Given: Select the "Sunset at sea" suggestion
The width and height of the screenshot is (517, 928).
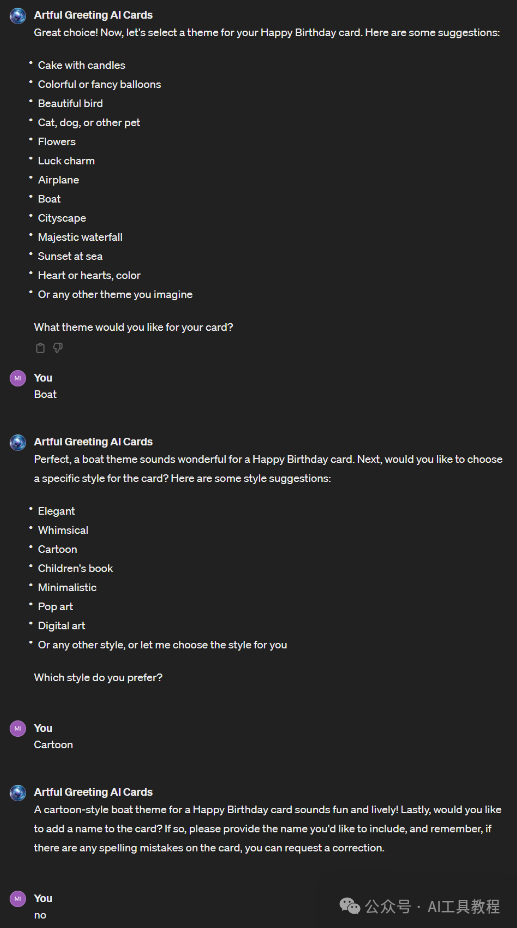Looking at the screenshot, I should click(70, 256).
